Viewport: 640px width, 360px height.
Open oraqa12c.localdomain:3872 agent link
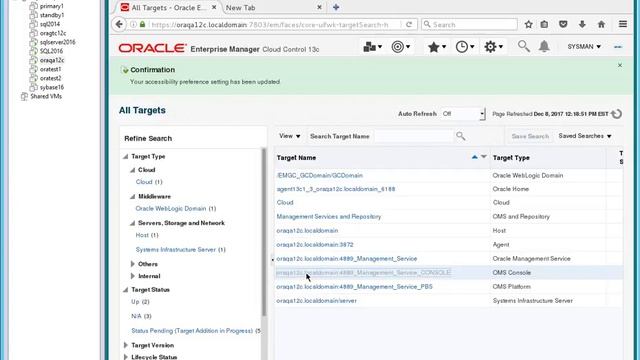pos(315,244)
